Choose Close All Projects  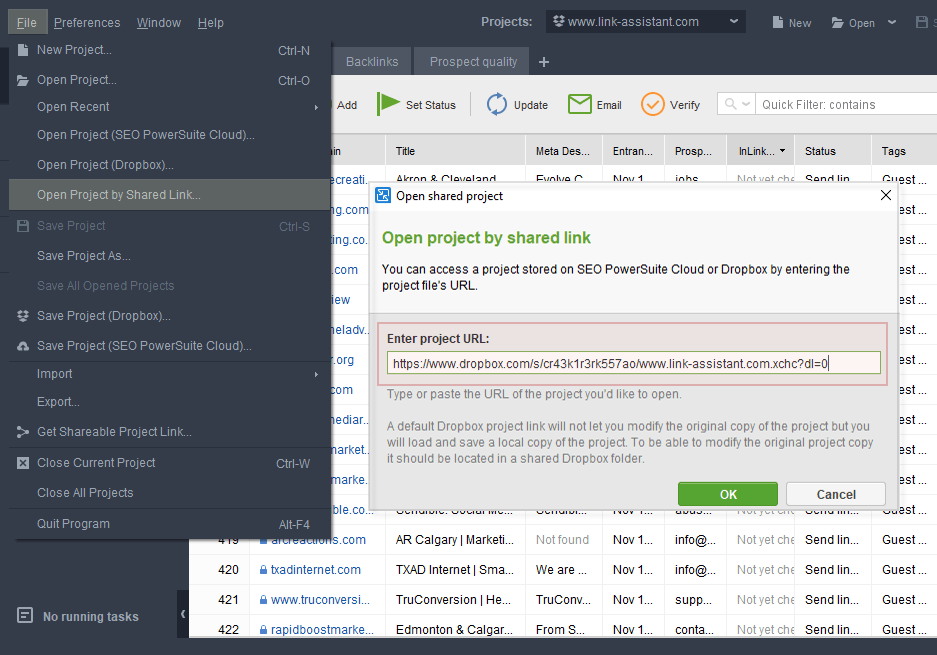coord(170,492)
